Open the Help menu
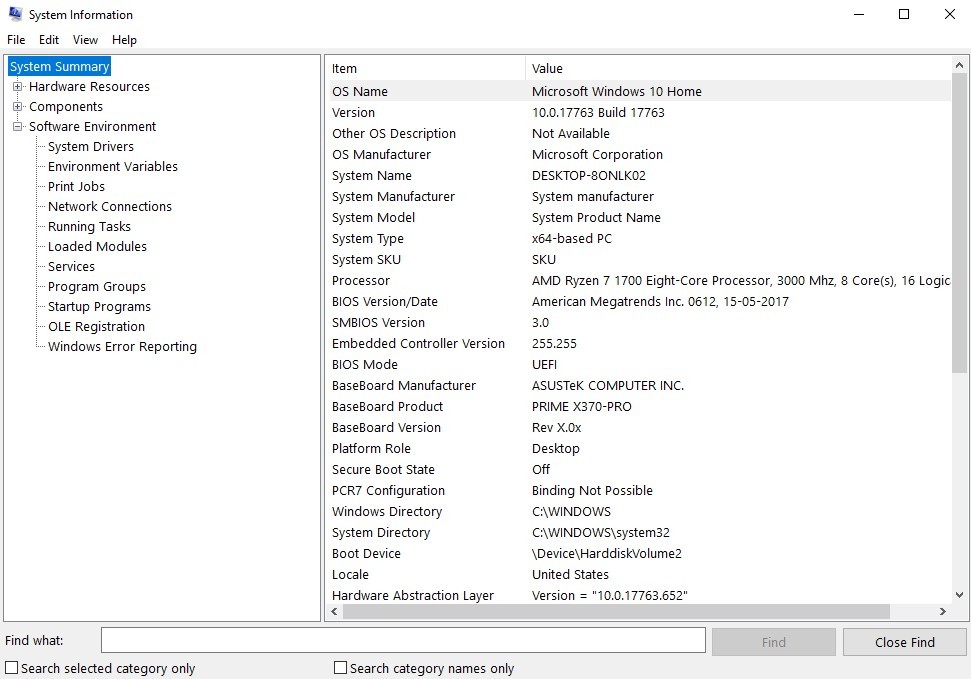971x679 pixels. pyautogui.click(x=124, y=40)
